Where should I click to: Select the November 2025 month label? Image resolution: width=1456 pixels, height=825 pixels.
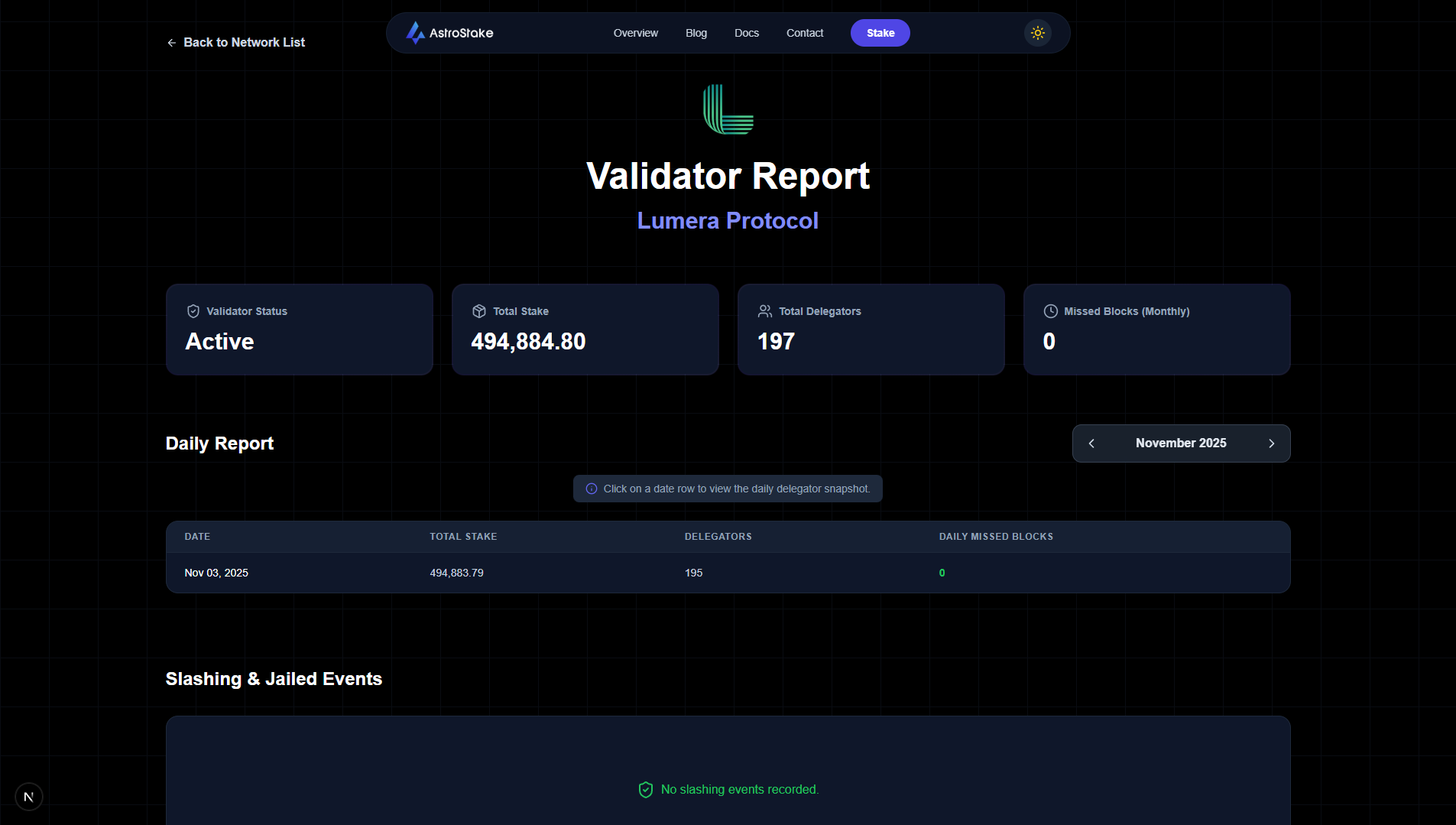click(1181, 443)
